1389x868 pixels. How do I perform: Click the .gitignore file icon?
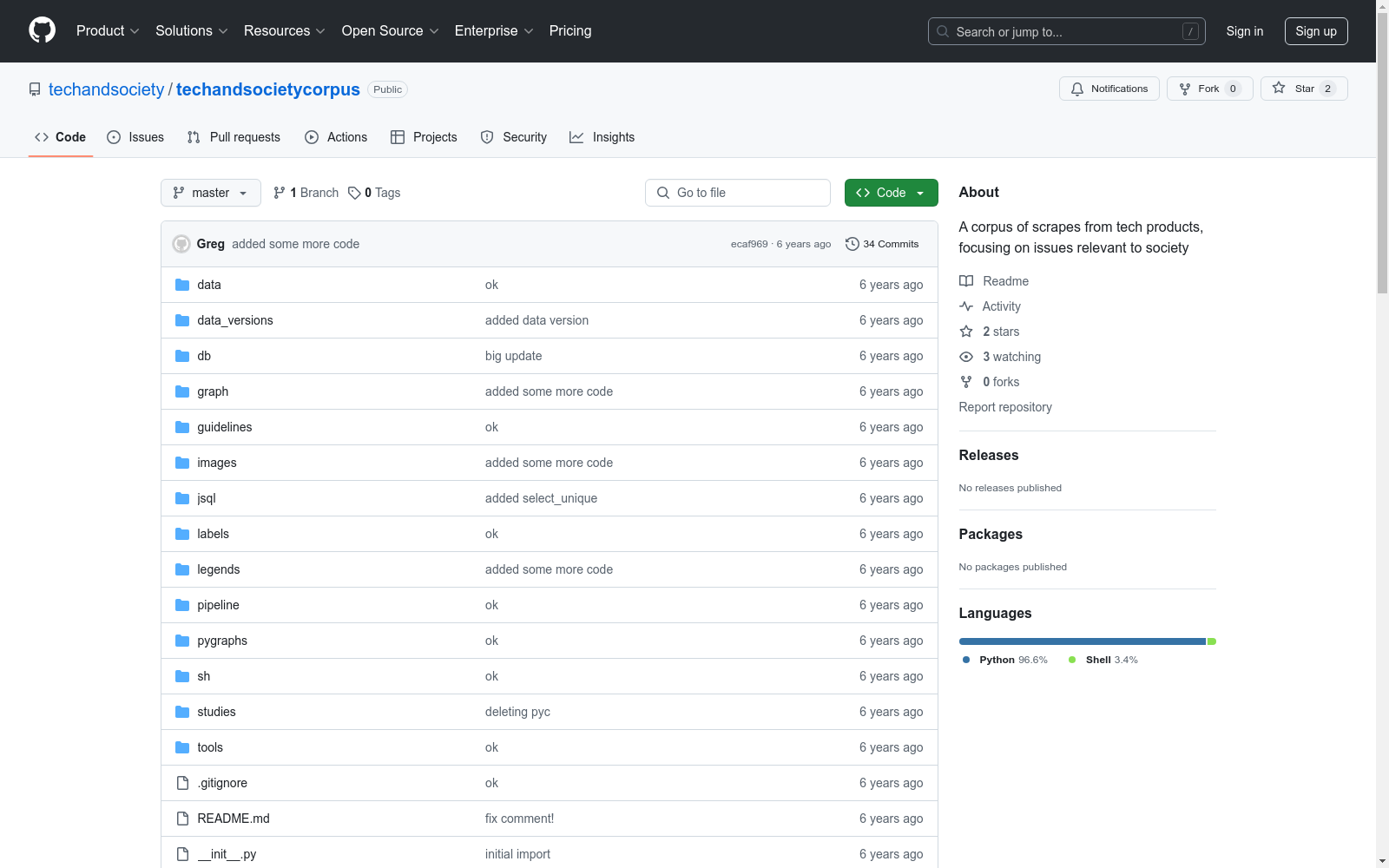tap(182, 783)
